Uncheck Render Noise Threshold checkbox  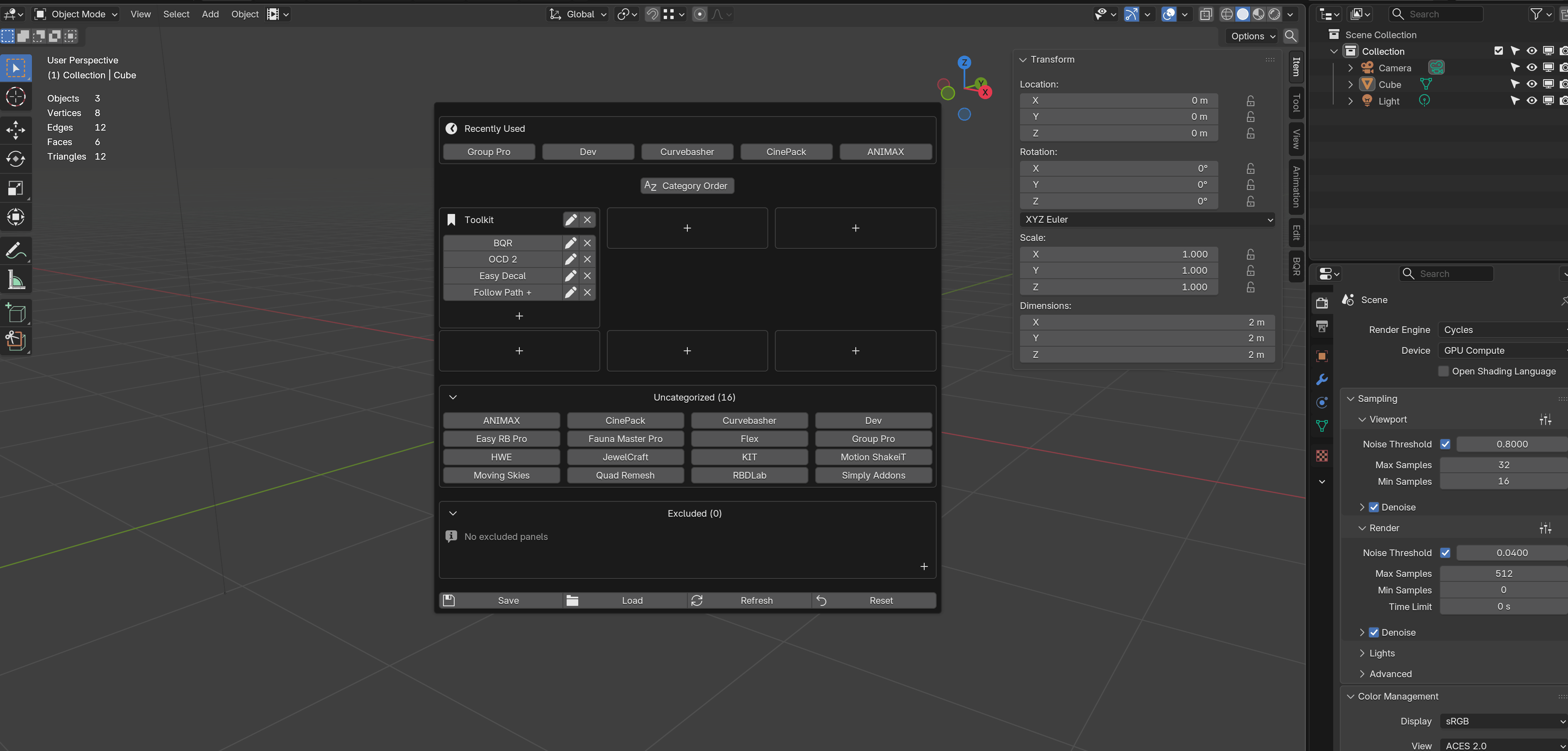point(1445,553)
